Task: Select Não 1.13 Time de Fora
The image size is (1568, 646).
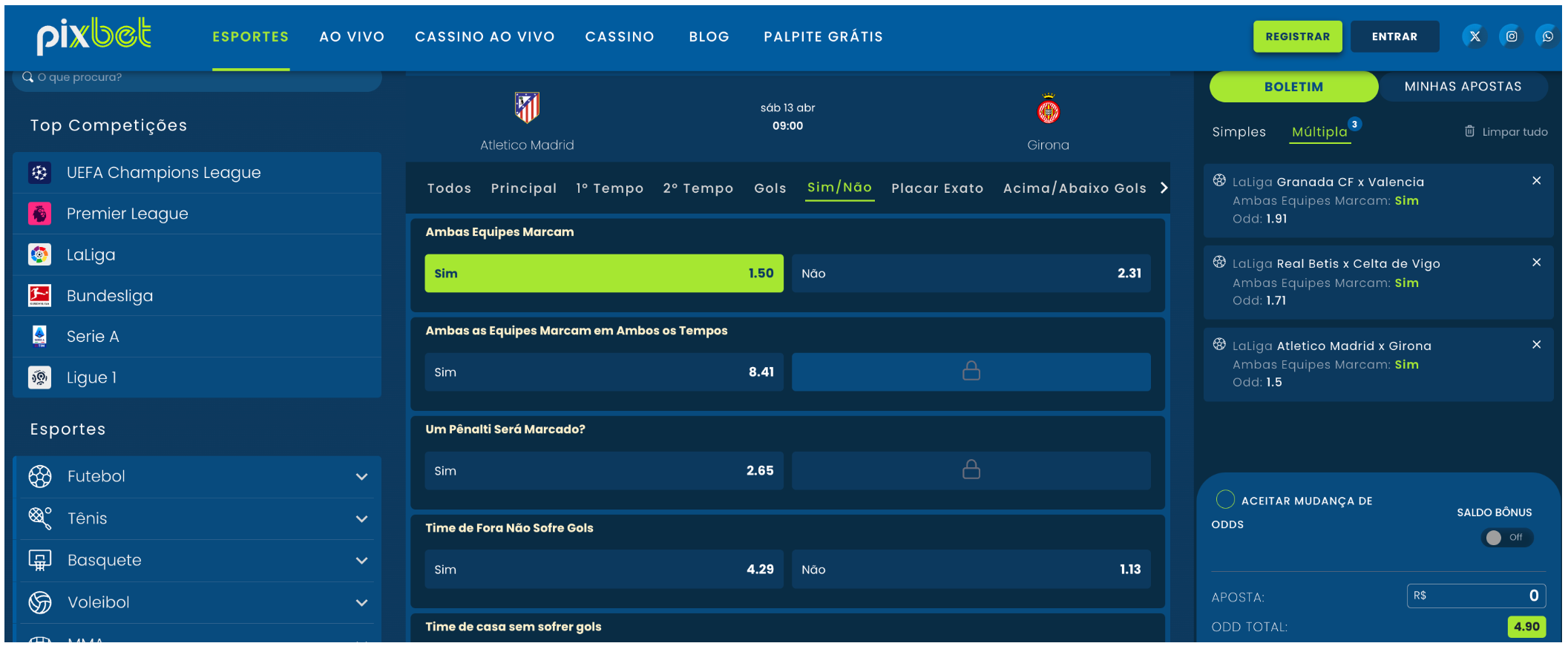Action: point(971,569)
